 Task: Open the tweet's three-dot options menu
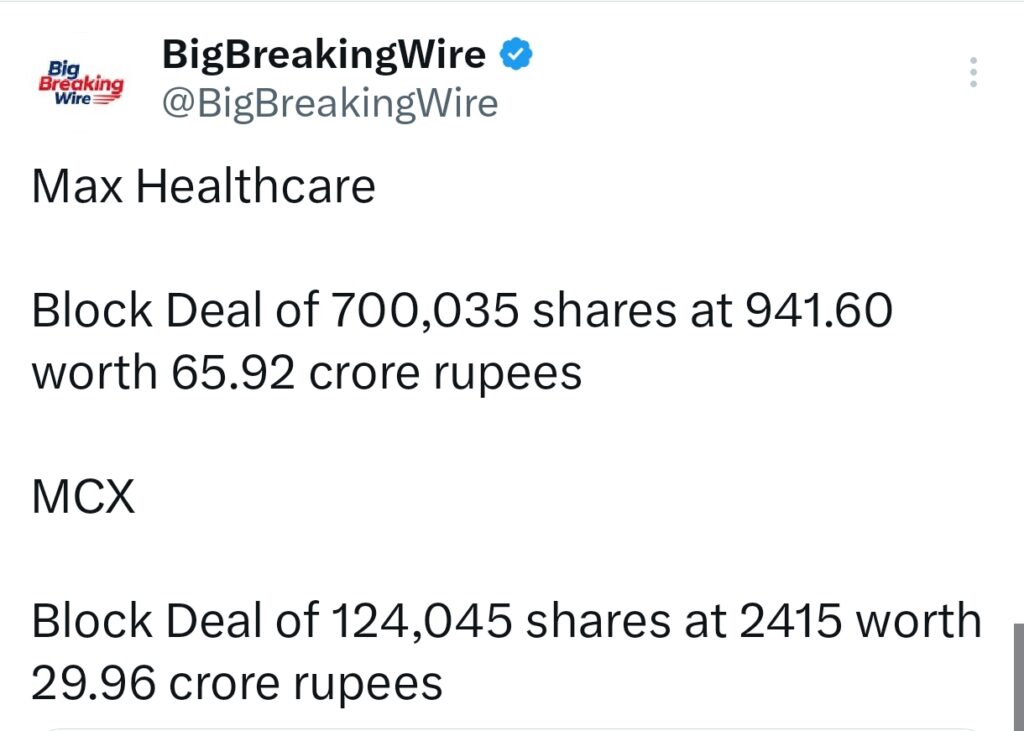click(973, 70)
